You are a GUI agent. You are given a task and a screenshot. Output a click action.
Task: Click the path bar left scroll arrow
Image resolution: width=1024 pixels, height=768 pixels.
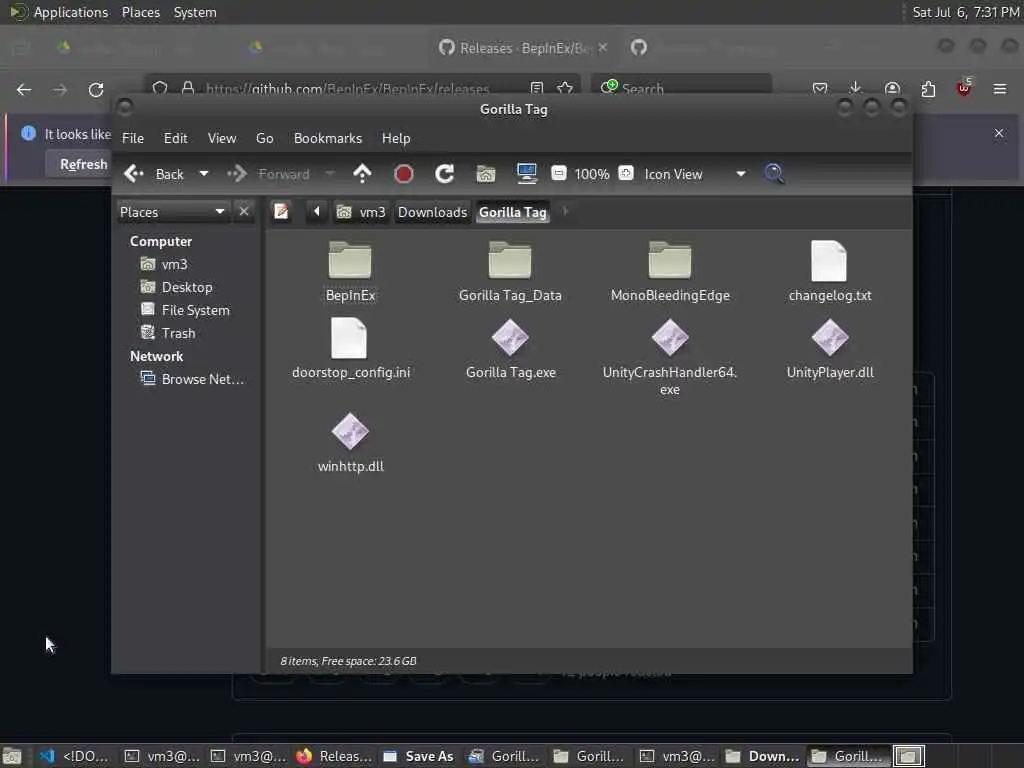tap(317, 212)
